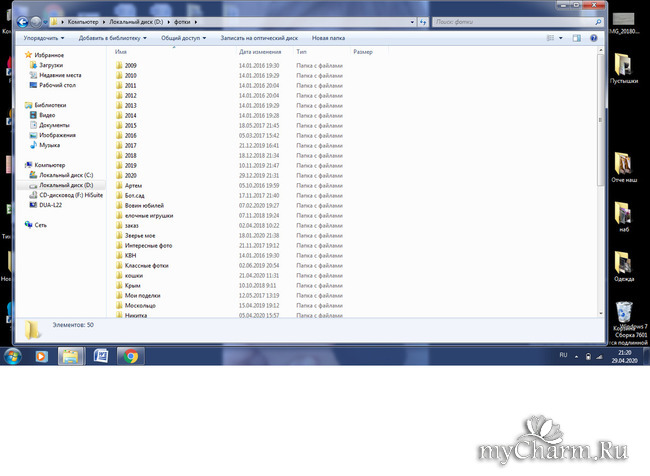Click Записать на оптический диск
This screenshot has height=476, width=650.
coord(257,38)
